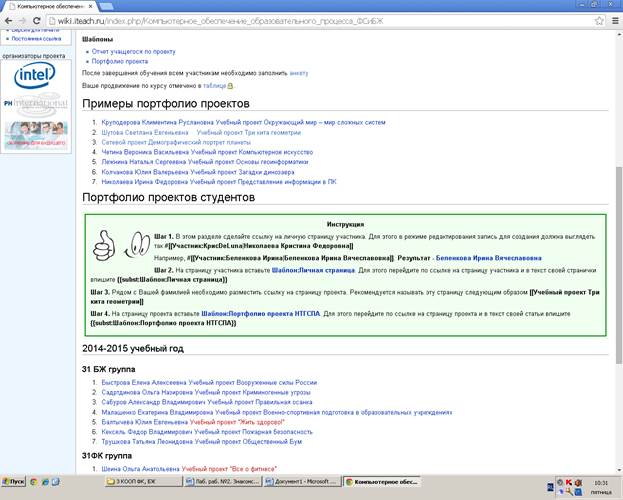Open the анкету link

pos(299,73)
